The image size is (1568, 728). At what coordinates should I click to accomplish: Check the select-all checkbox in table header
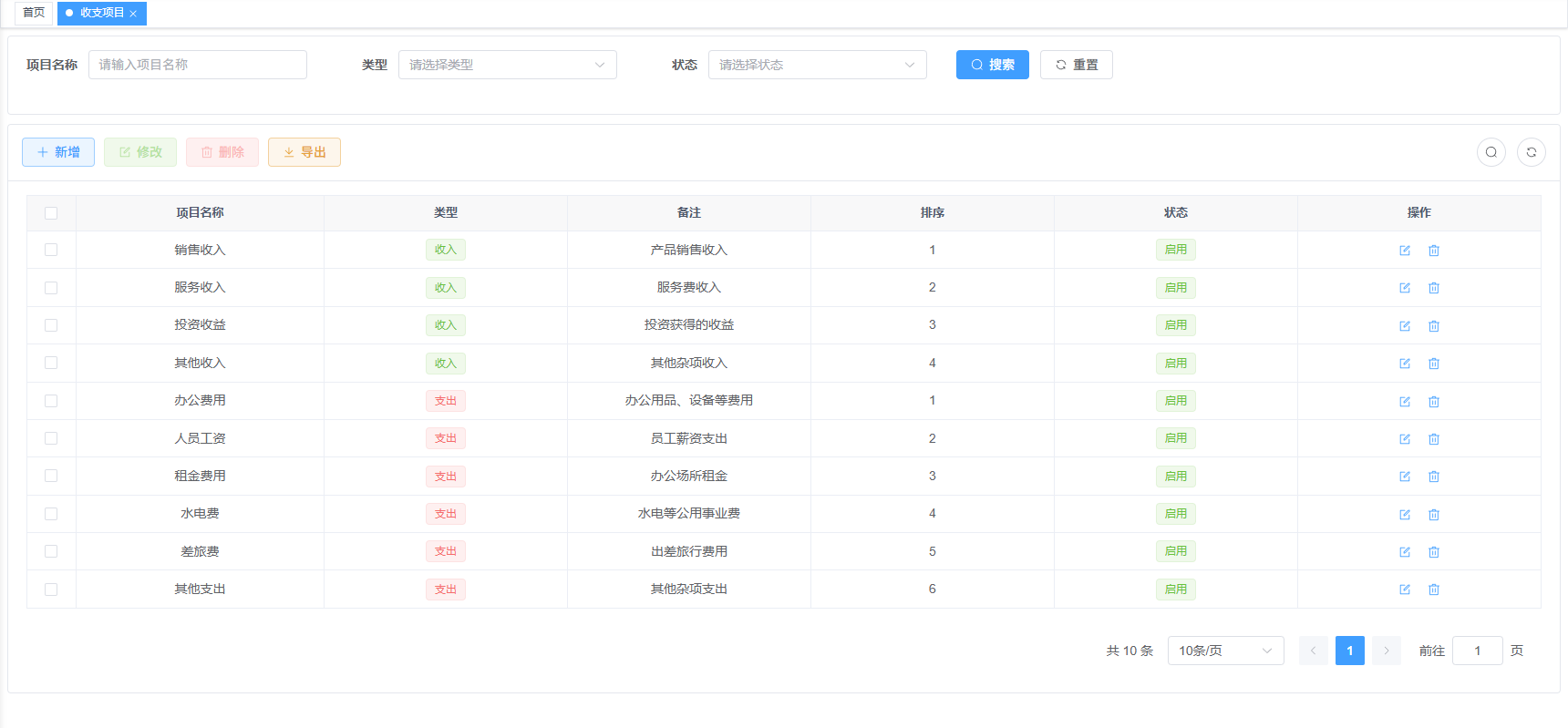pos(51,213)
